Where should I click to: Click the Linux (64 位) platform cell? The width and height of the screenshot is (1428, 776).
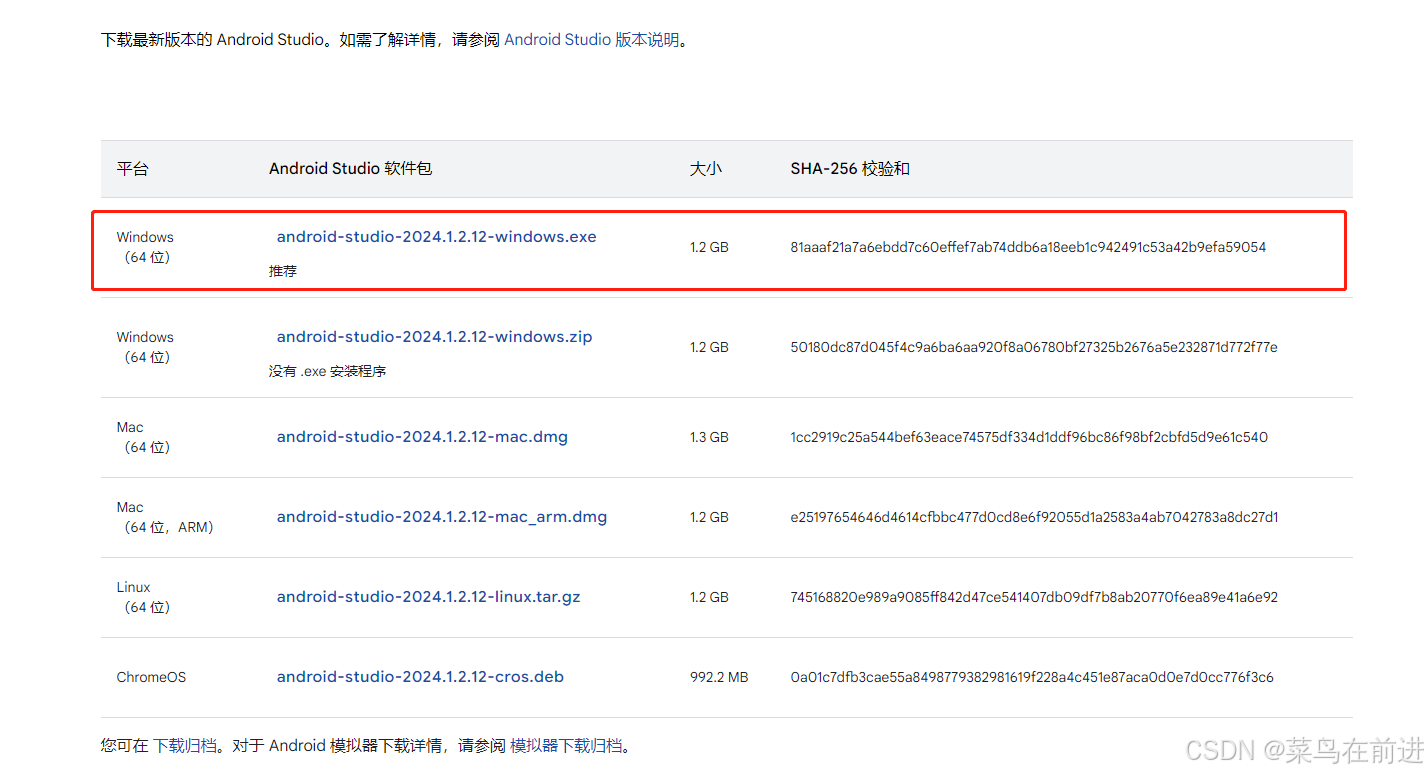(x=144, y=597)
